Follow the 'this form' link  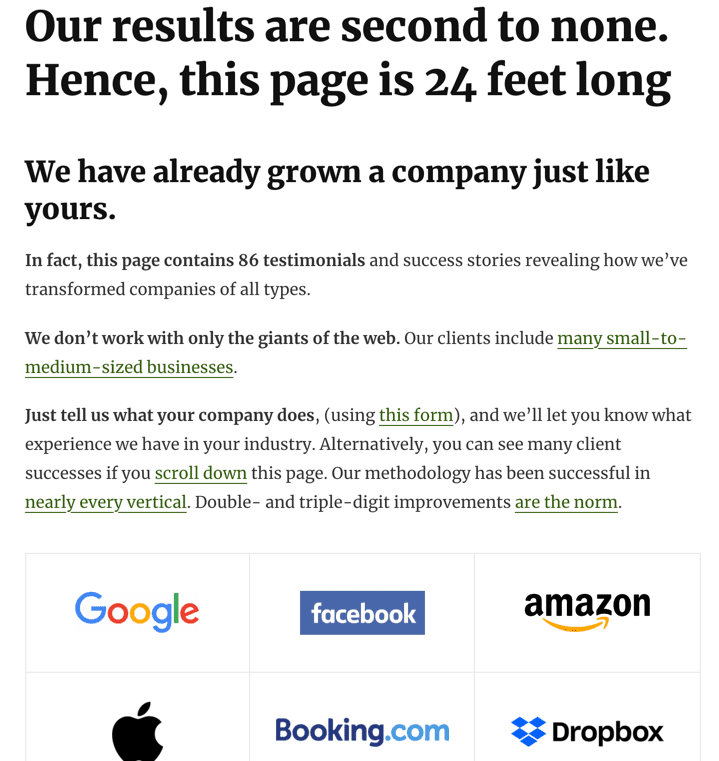click(416, 415)
